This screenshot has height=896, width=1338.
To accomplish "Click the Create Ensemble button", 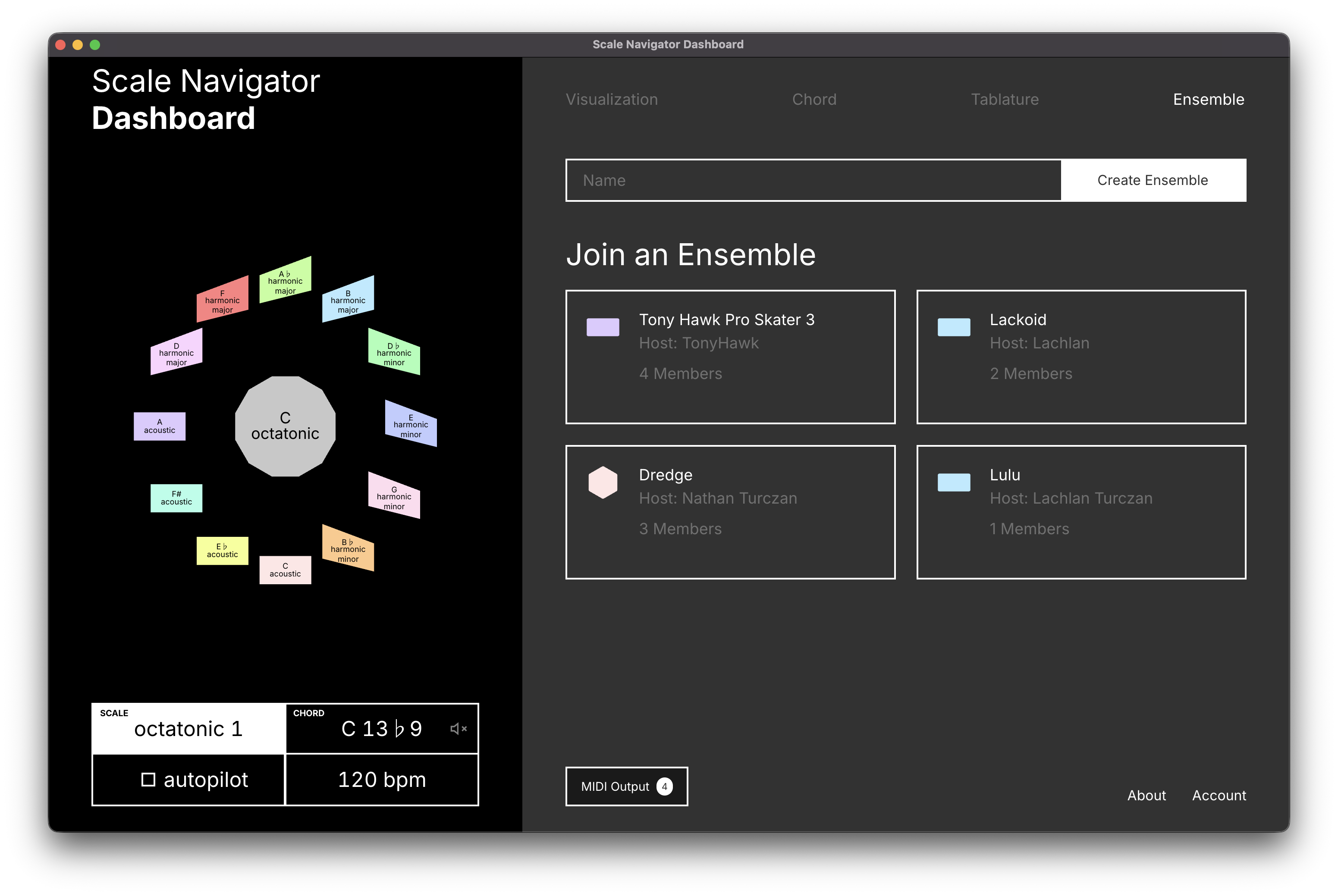I will pyautogui.click(x=1153, y=180).
